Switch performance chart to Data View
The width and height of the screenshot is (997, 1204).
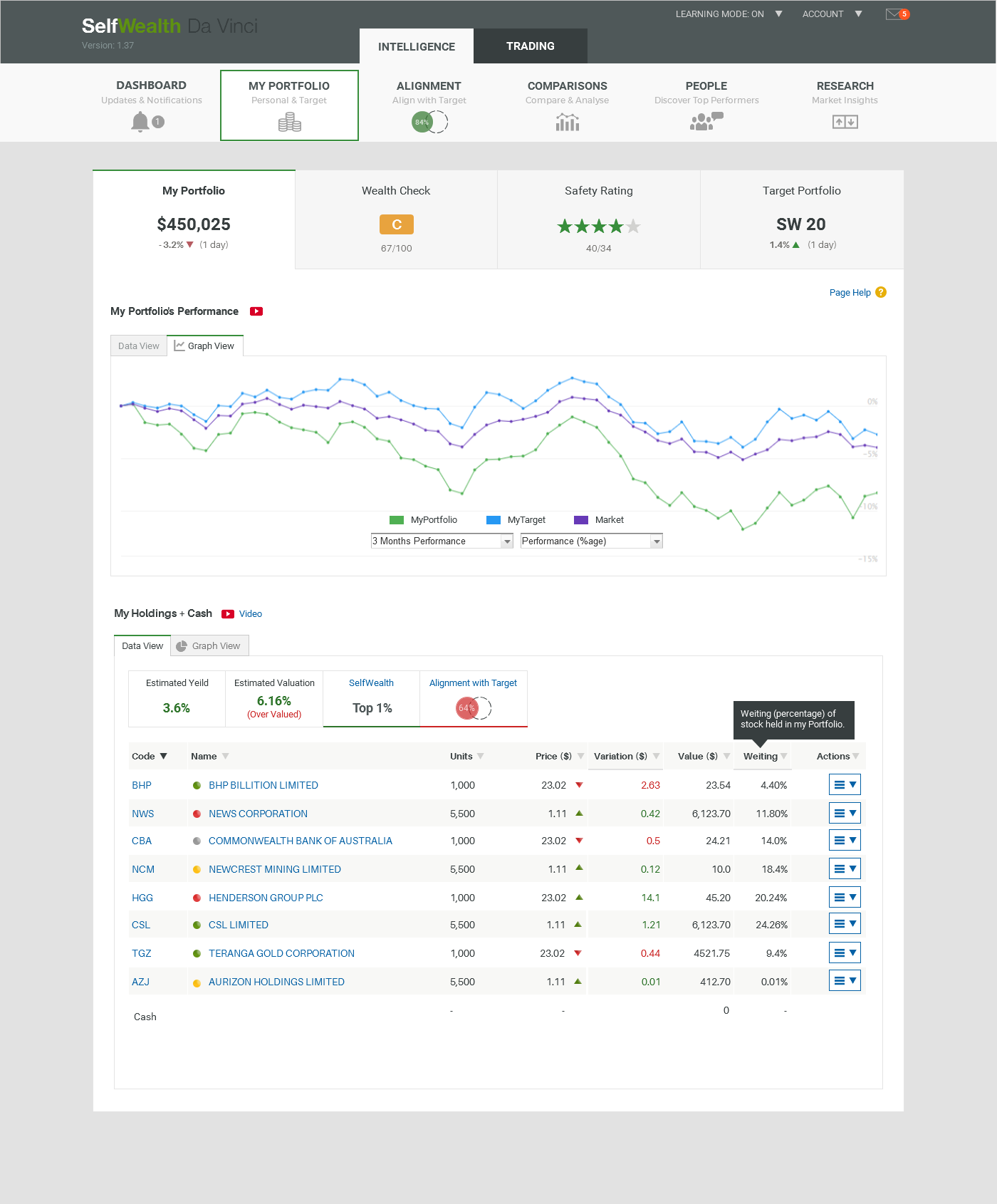139,346
